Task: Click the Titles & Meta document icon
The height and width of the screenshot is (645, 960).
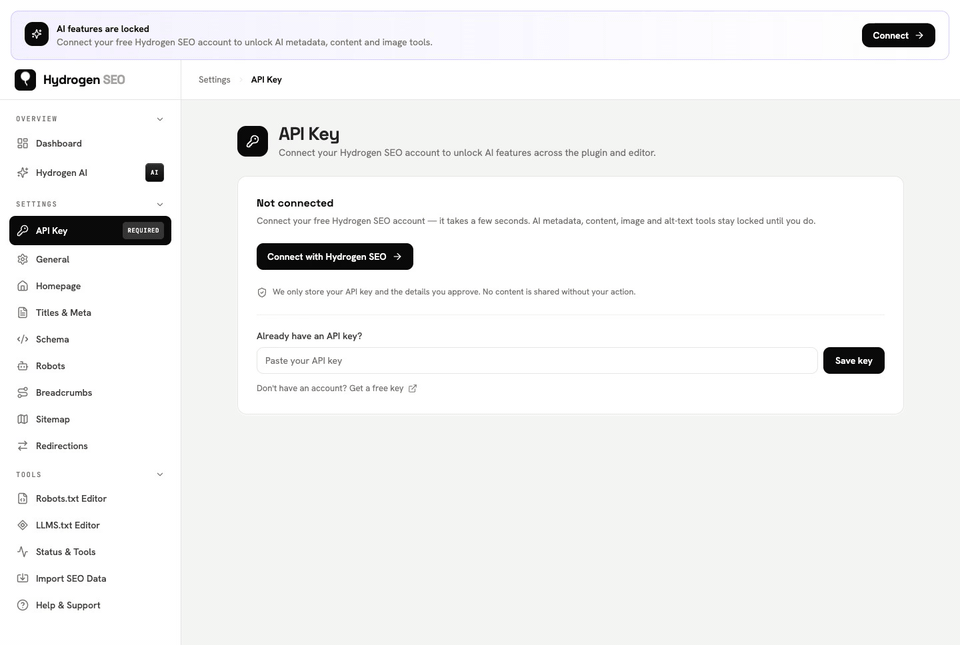Action: [x=23, y=313]
